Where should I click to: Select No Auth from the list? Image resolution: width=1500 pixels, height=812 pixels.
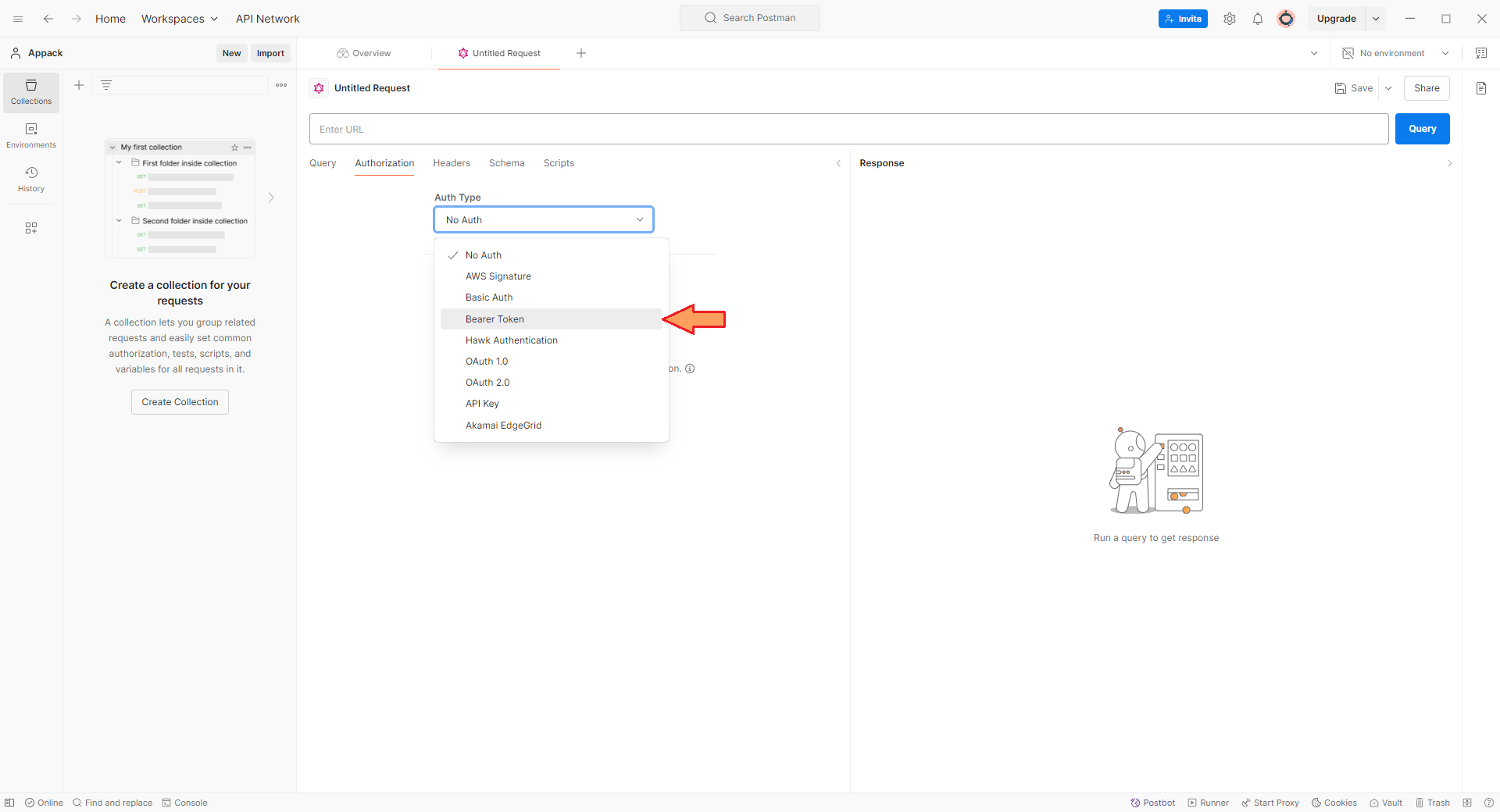[552, 255]
